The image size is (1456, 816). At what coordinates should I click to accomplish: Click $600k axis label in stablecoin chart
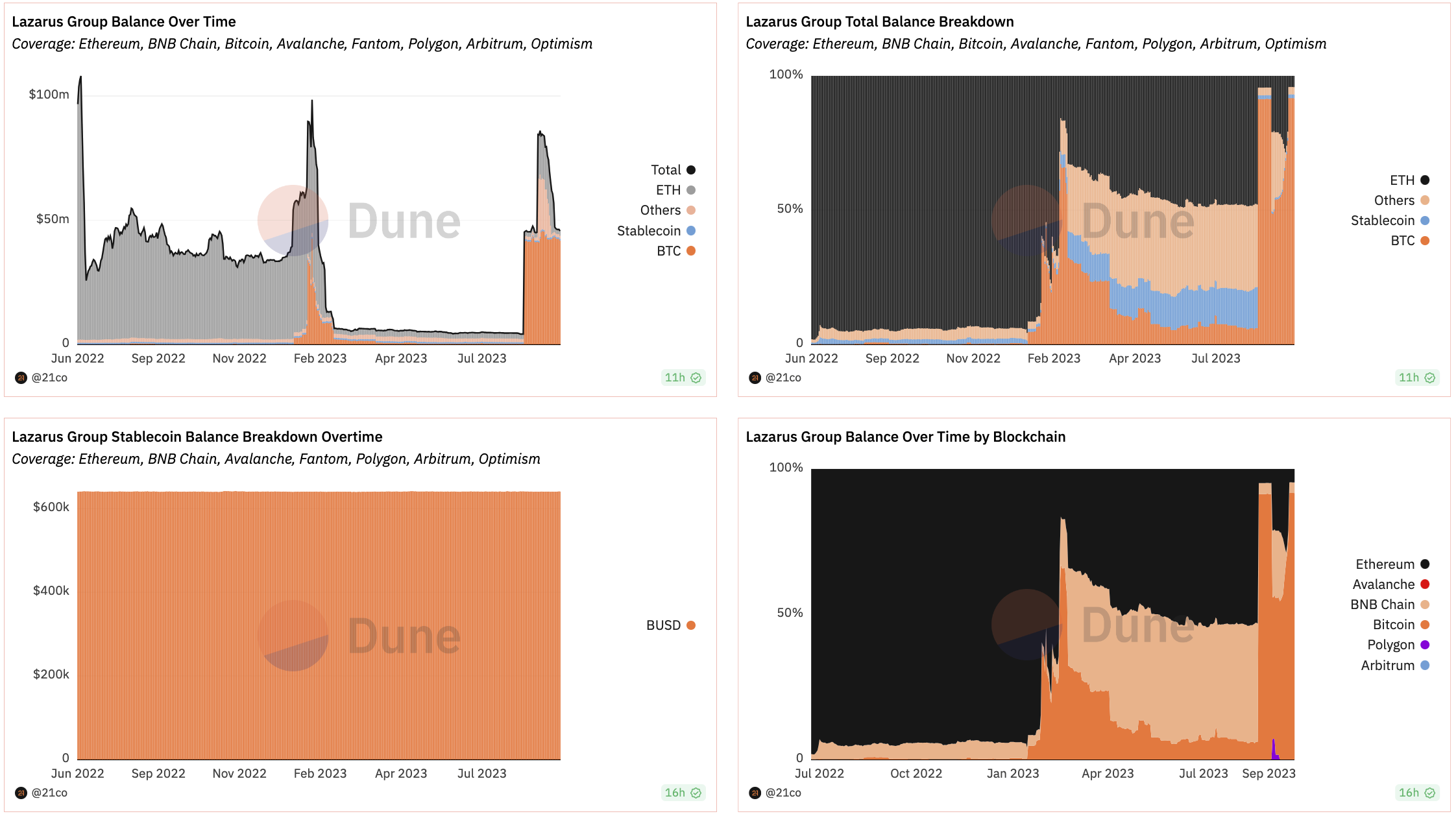click(x=51, y=507)
